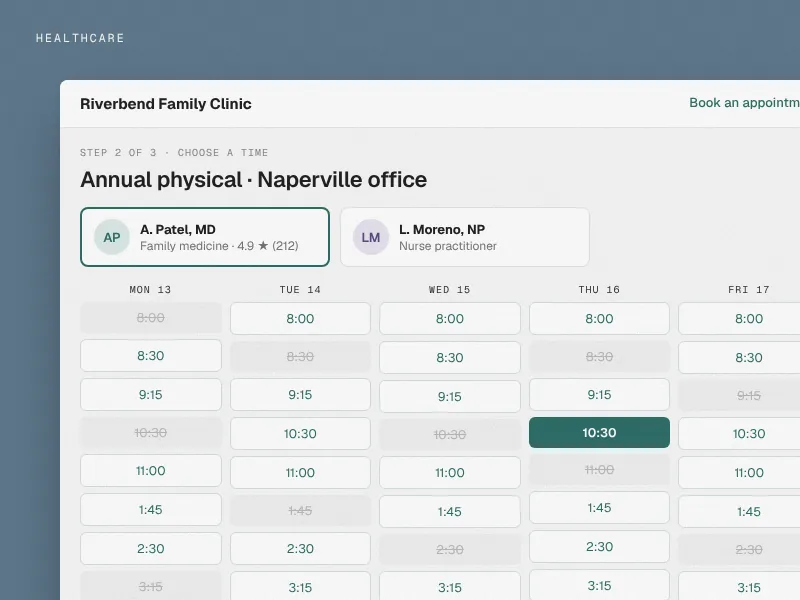Pick Wednesday 15 at 8:00
Image resolution: width=800 pixels, height=600 pixels.
(450, 318)
